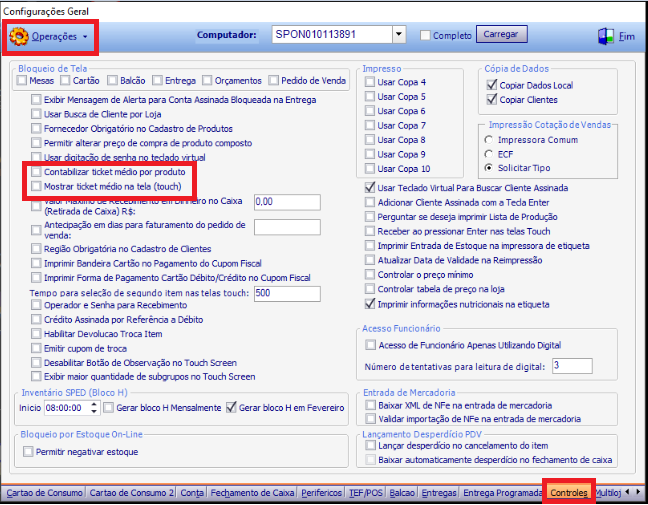The width and height of the screenshot is (648, 505).
Task: Check Habilitar Devolucao Troca Item
Action: (x=36, y=333)
